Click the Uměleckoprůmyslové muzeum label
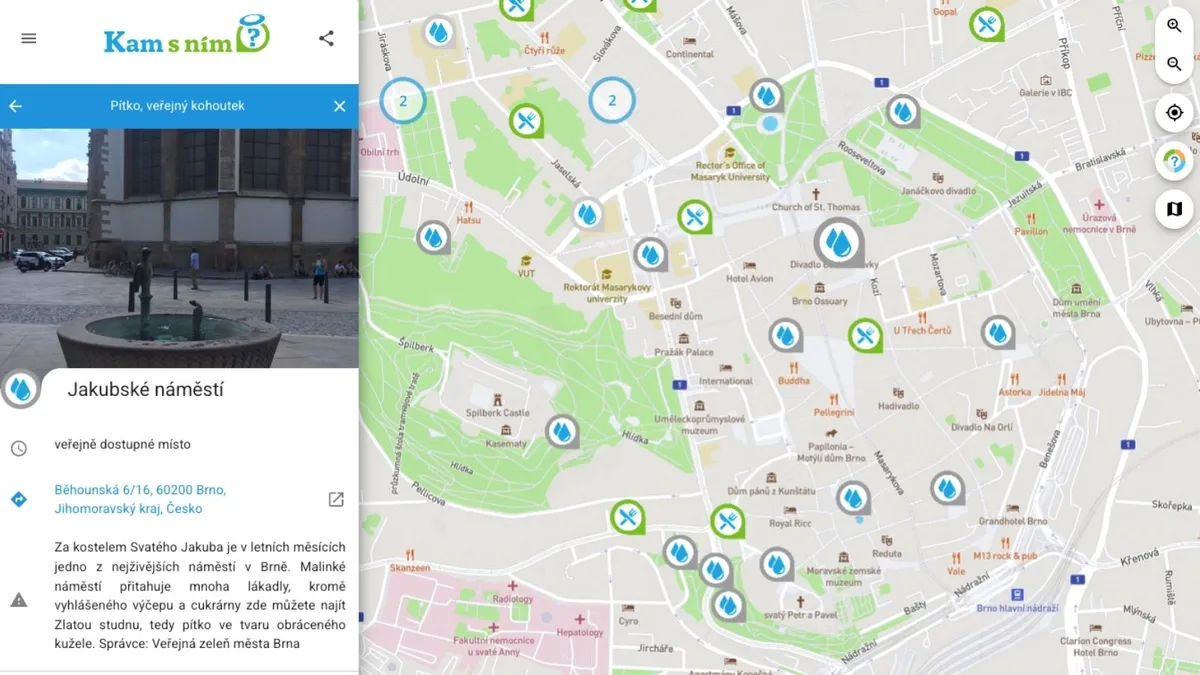This screenshot has width=1200, height=675. click(x=700, y=426)
